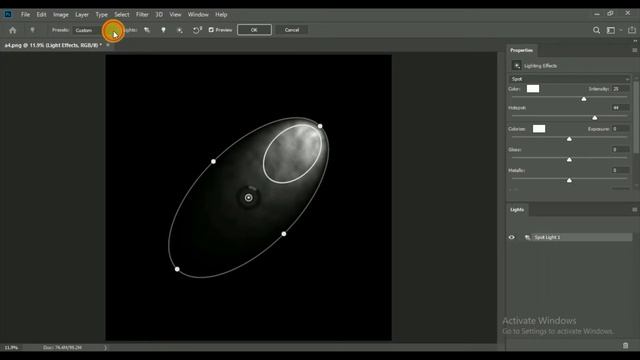Open the workspace switcher icon

611,30
